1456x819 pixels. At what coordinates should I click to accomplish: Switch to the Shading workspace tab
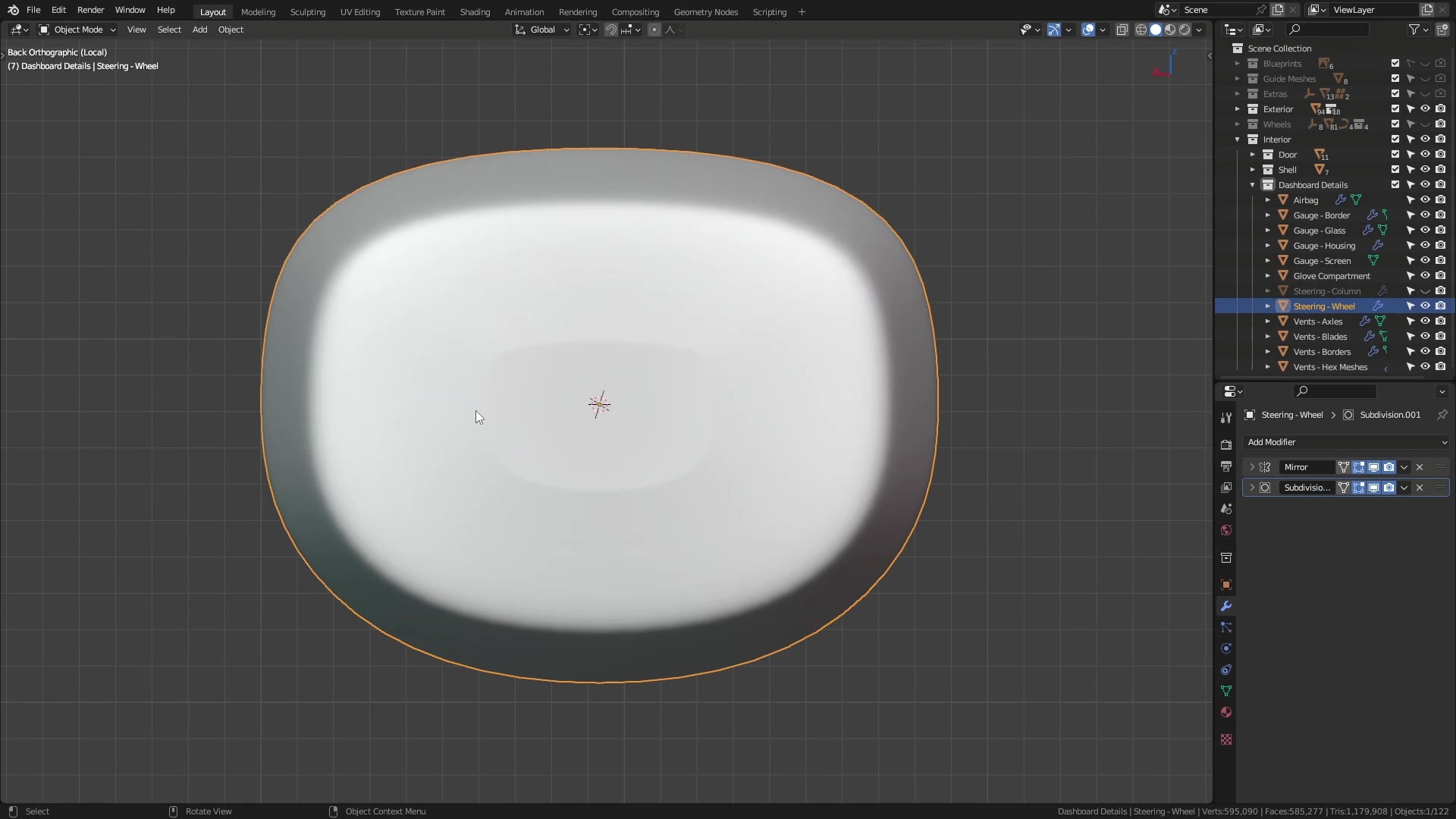coord(475,12)
